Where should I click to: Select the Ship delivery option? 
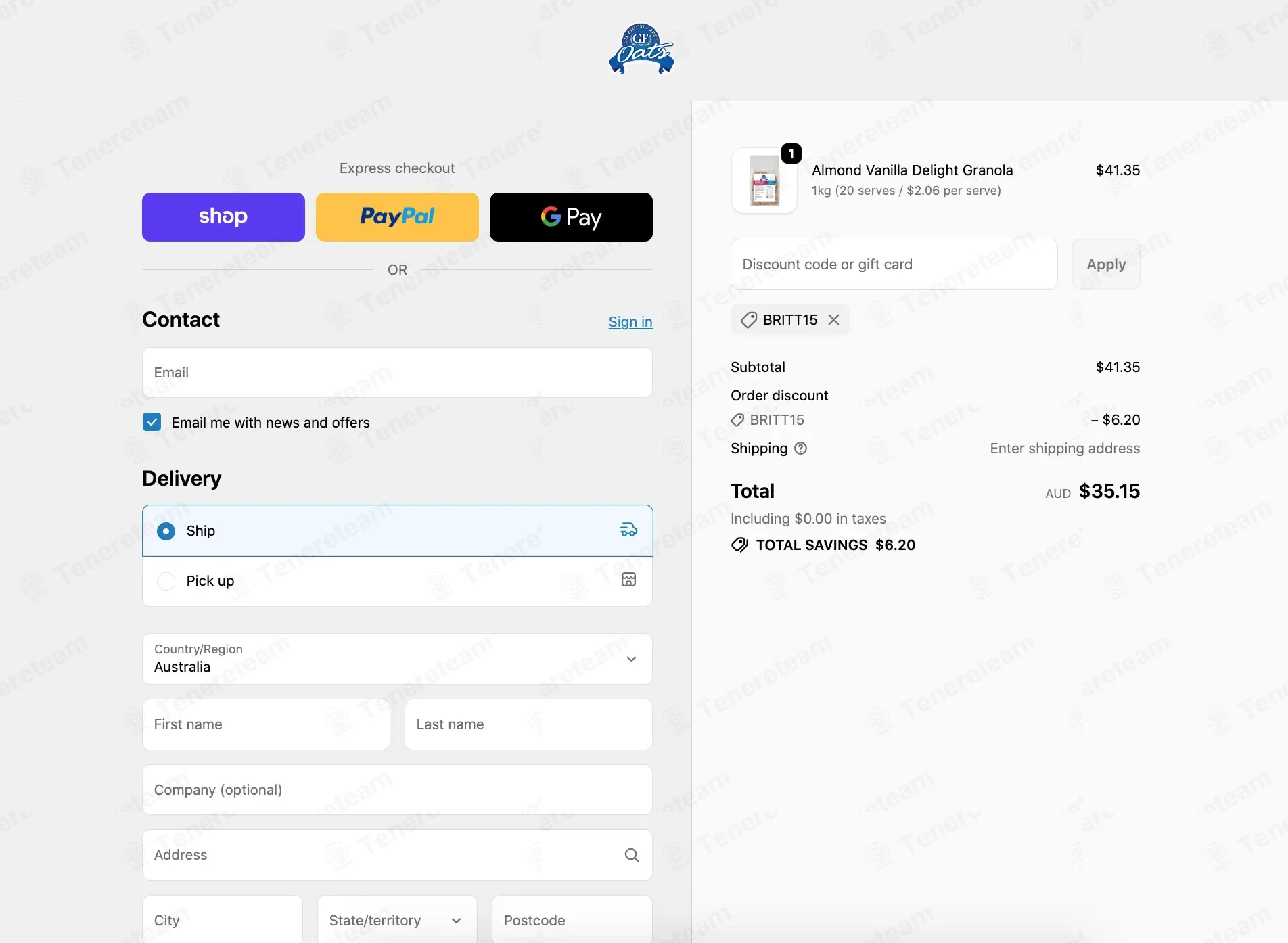[398, 531]
